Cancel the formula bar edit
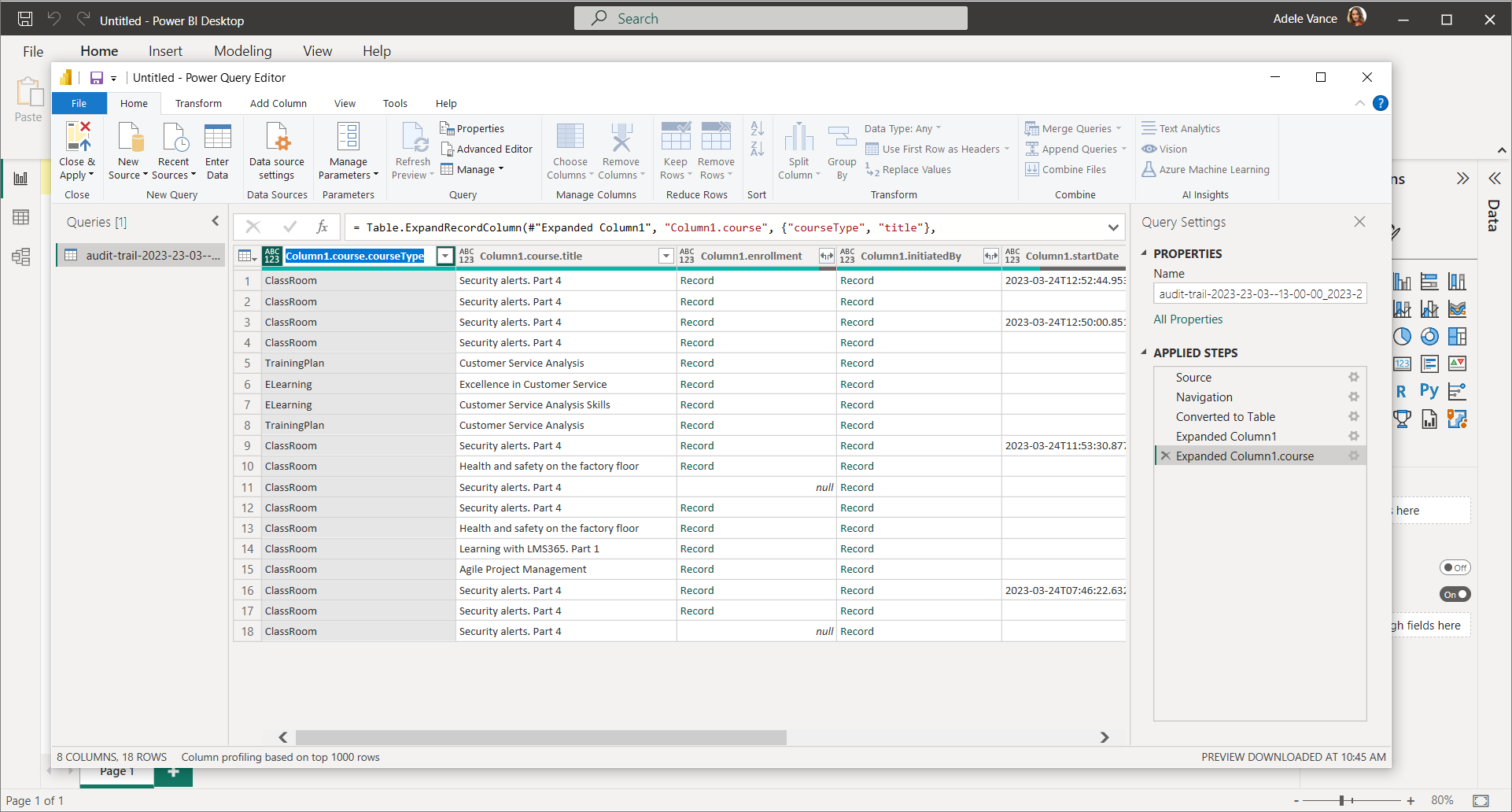Screen dimensions: 1512x812 [253, 227]
